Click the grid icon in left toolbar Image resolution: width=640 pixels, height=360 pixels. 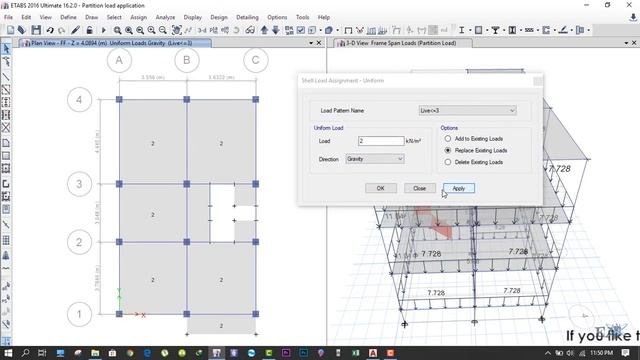6,240
